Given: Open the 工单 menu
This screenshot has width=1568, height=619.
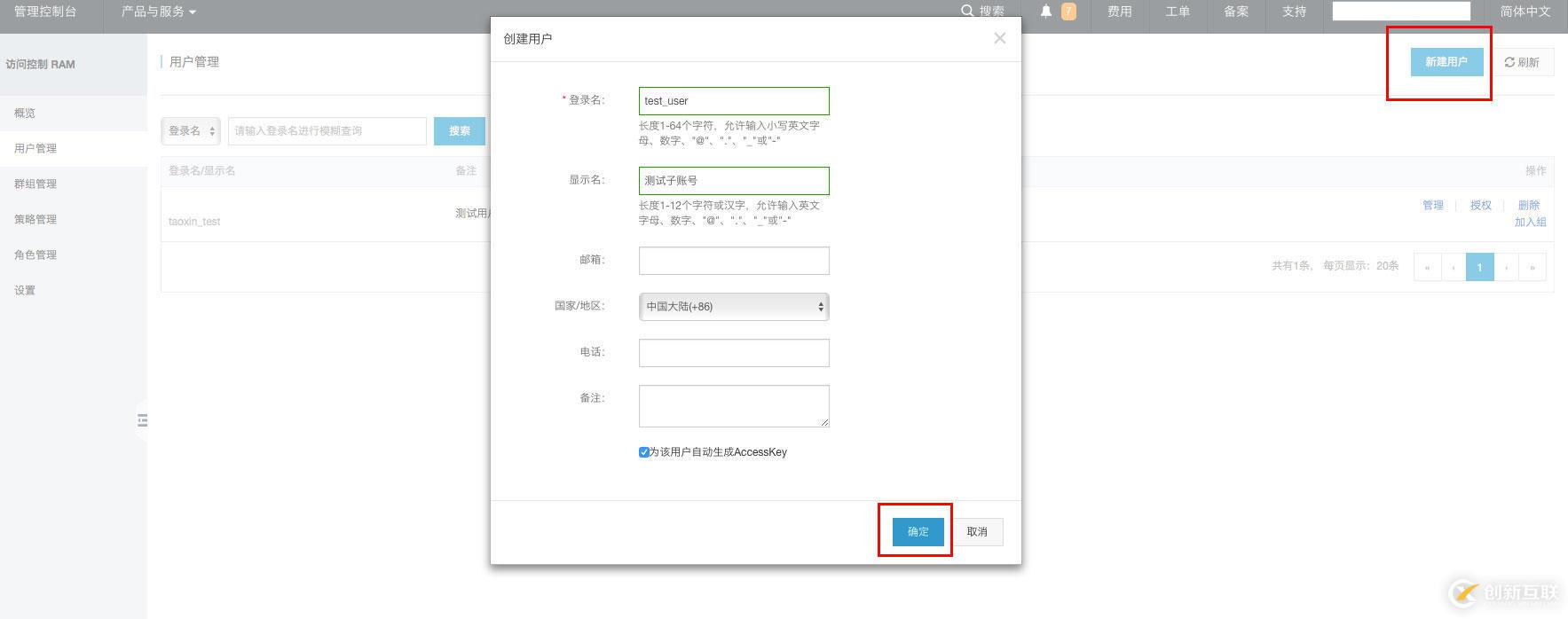Looking at the screenshot, I should [x=1178, y=12].
